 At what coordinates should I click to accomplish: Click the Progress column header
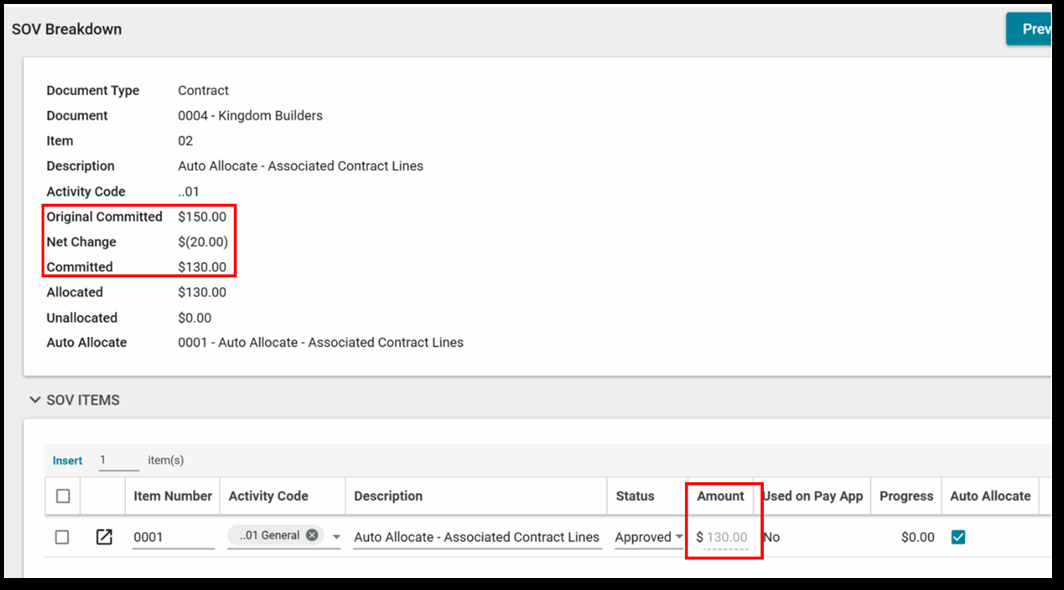(x=906, y=496)
